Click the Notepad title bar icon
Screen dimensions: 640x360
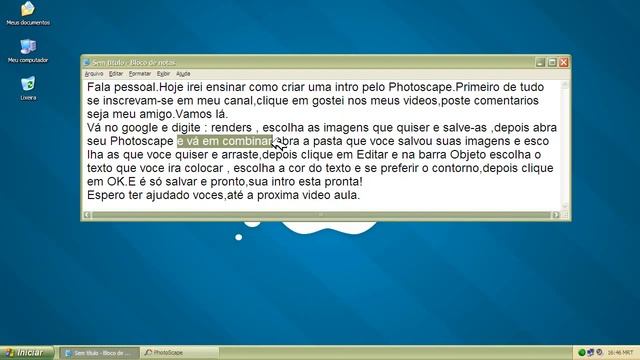click(86, 62)
